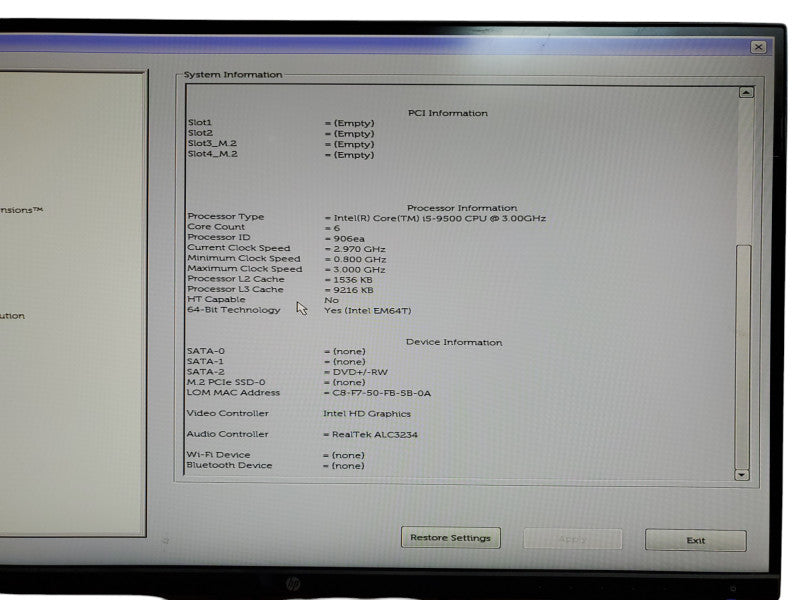Click Current Clock Speed label
Screen dimensions: 800x600
click(238, 248)
